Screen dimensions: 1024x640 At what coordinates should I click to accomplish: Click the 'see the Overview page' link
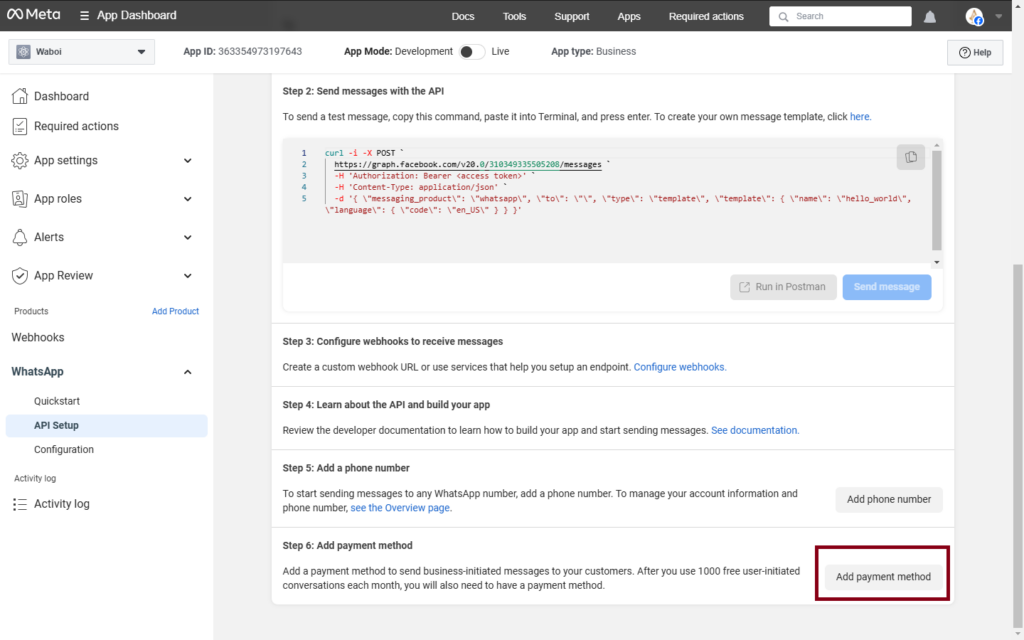[x=401, y=507]
